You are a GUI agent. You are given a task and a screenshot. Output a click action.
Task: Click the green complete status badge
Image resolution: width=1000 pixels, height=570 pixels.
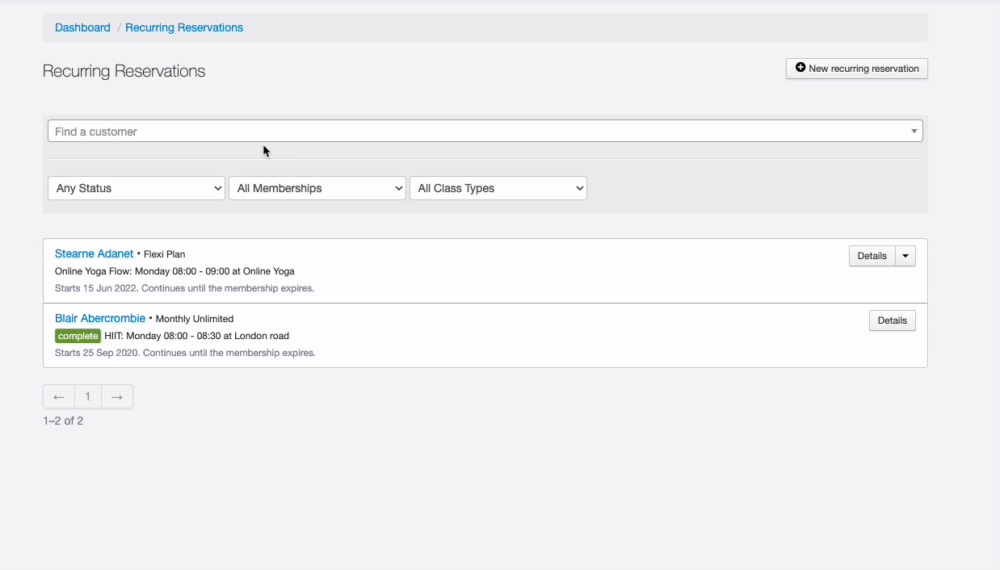pyautogui.click(x=78, y=336)
